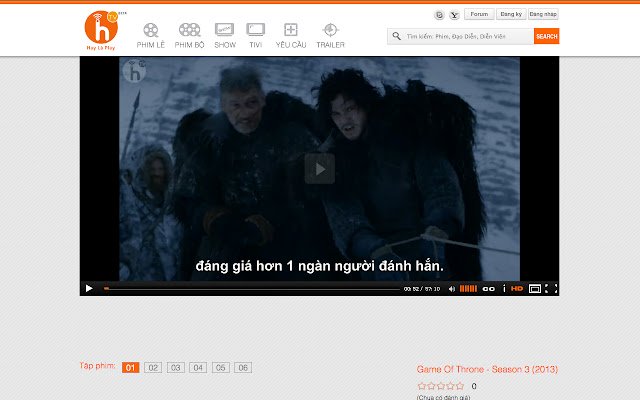Screen dimensions: 640x400
Task: Browse the TRAILER section
Action: pos(330,36)
